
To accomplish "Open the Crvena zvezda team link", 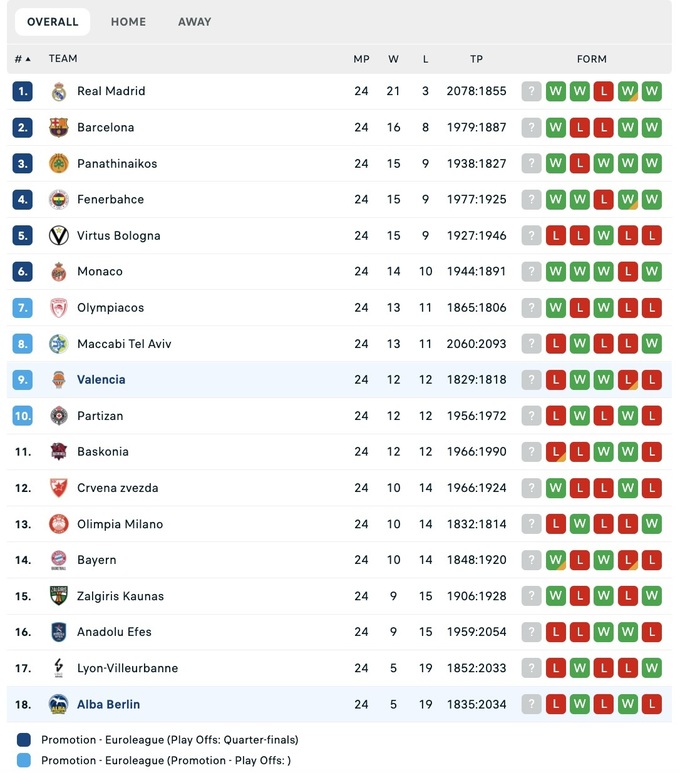I will point(117,488).
